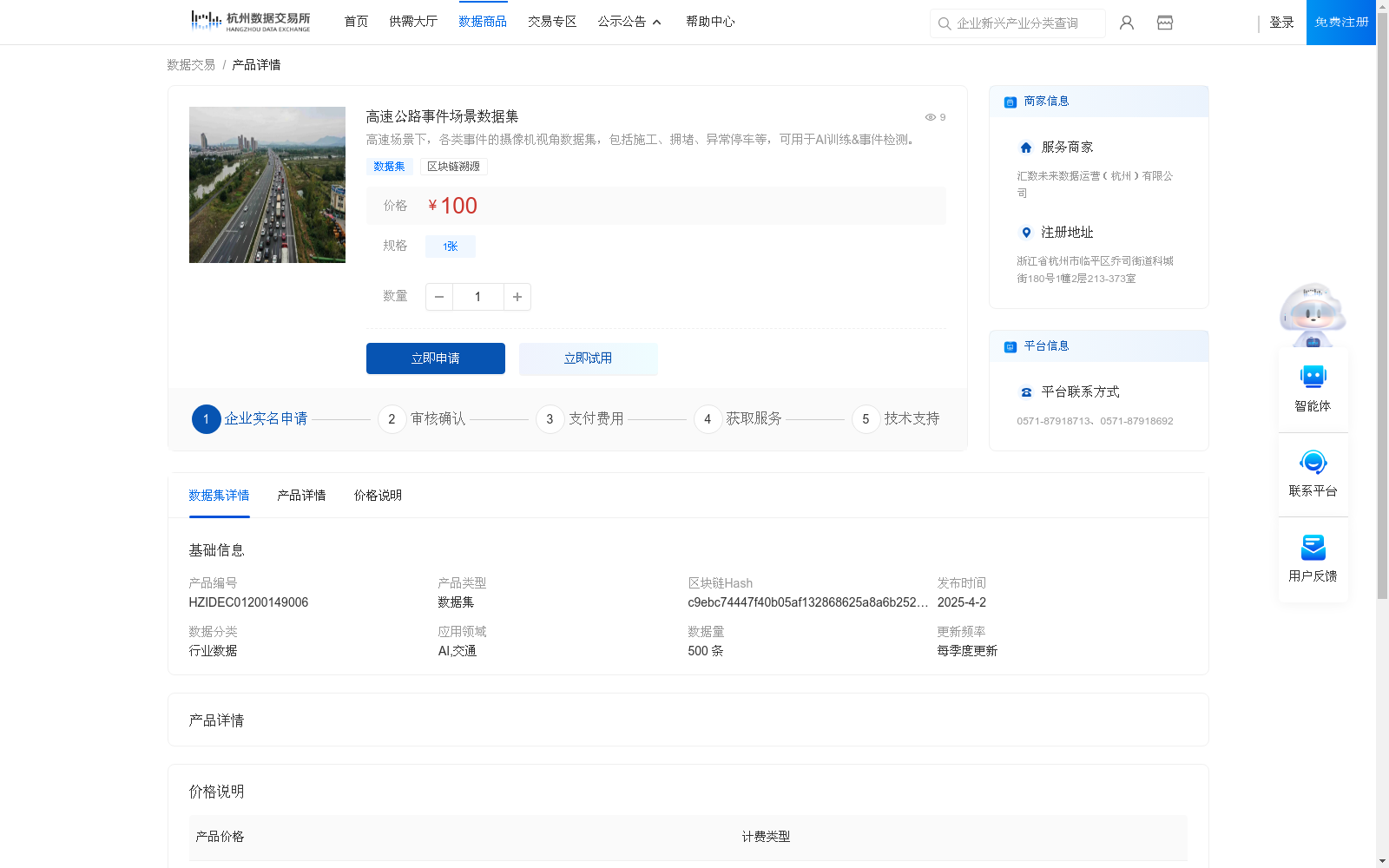Click the 智能体 robot assistant icon
Viewport: 1389px width, 868px height.
point(1313,378)
